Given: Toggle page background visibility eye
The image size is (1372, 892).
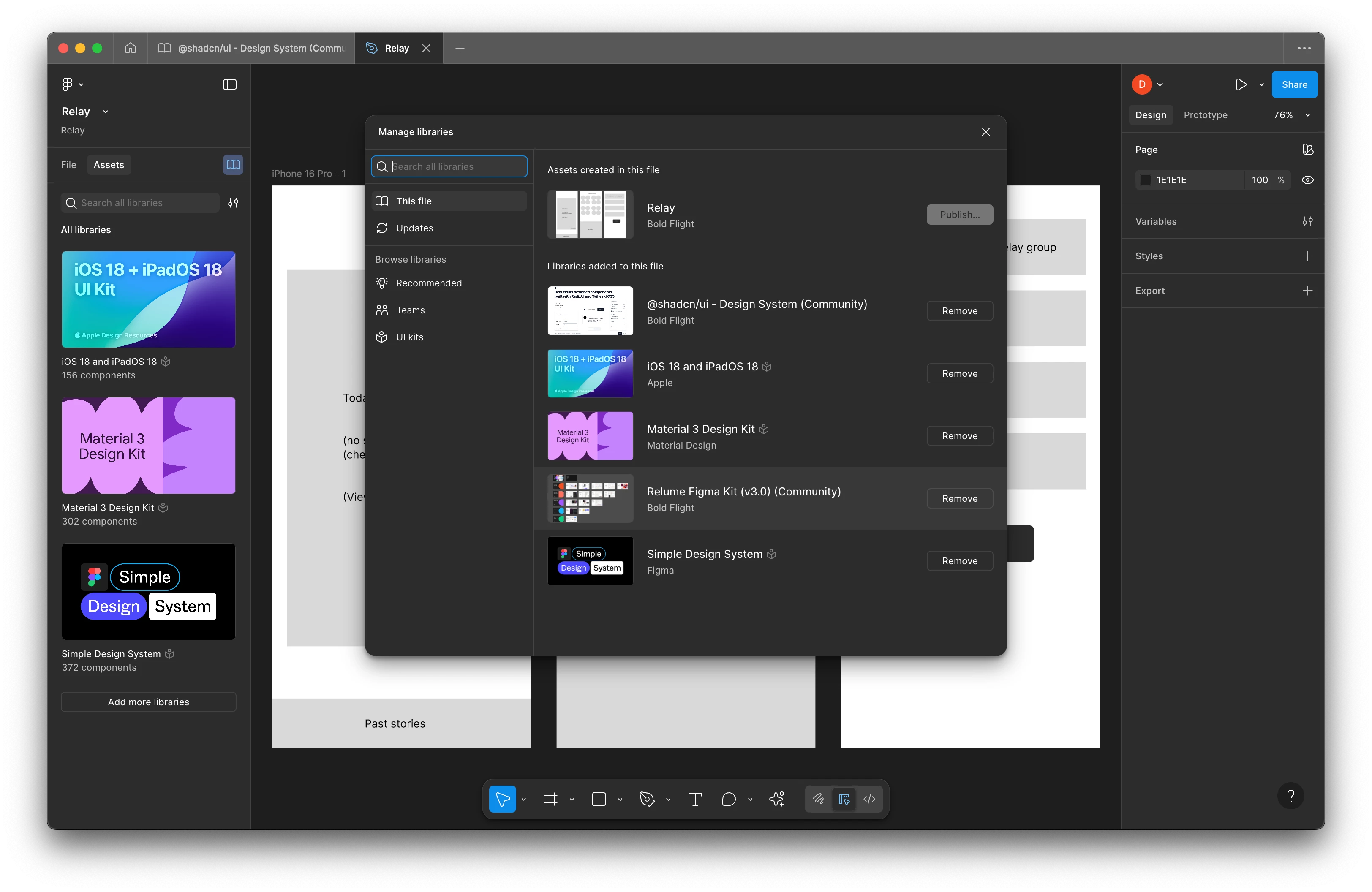Looking at the screenshot, I should (x=1307, y=180).
